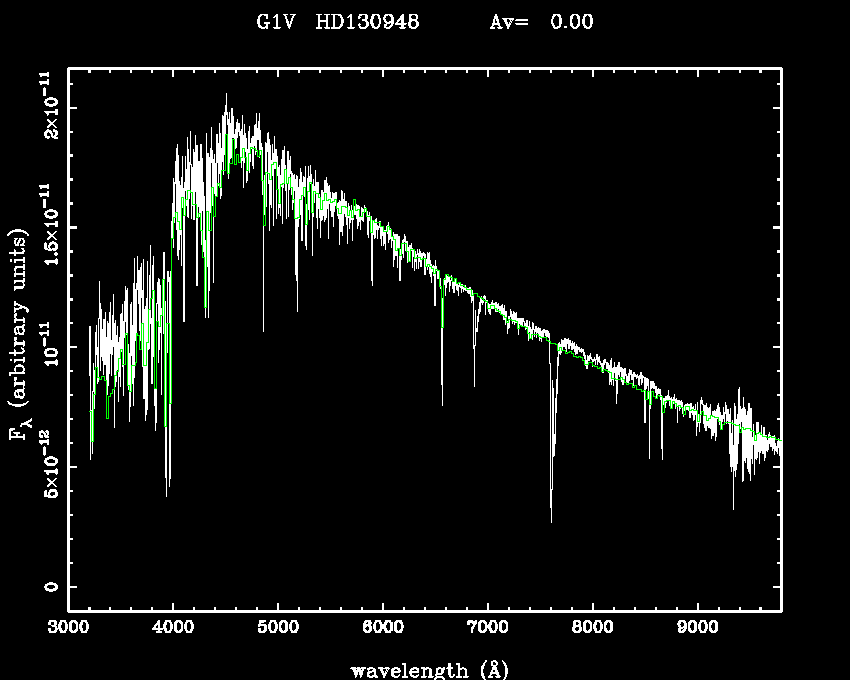Viewport: 850px width, 680px height.
Task: Click the spectrum's highest peak near 4500 Å
Action: (227, 96)
